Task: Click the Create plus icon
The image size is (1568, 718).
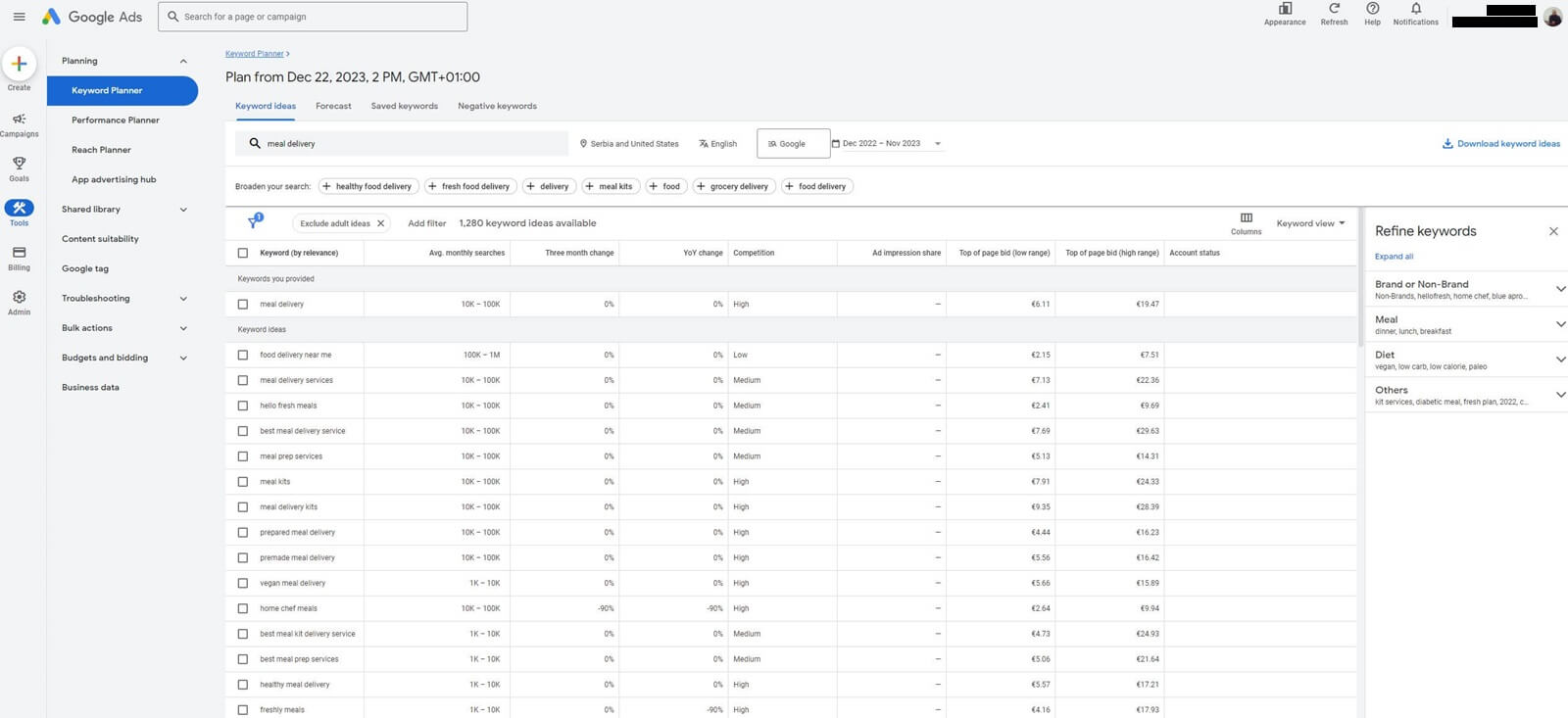Action: click(x=19, y=64)
